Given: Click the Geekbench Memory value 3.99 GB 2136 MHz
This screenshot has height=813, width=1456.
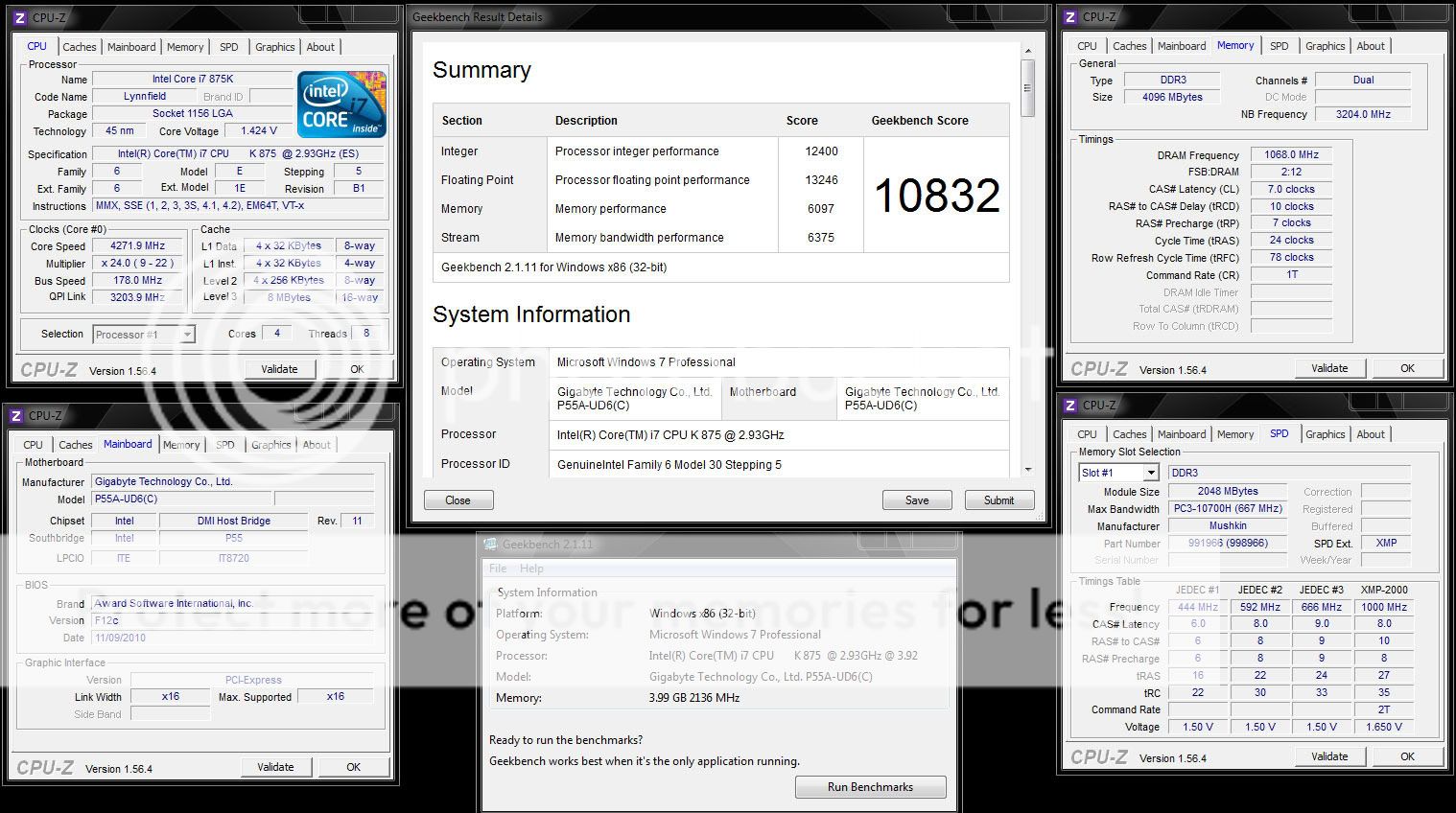Looking at the screenshot, I should pos(694,698).
